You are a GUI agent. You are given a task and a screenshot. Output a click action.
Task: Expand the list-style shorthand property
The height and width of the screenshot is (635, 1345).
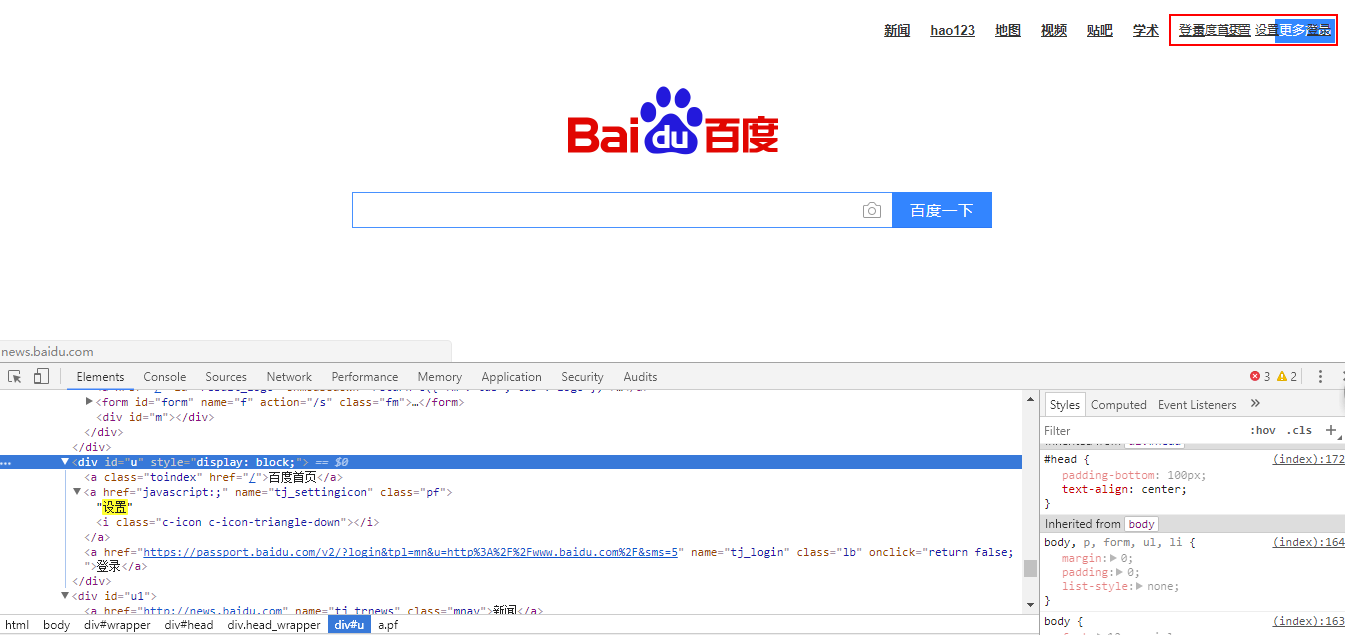click(x=1141, y=586)
